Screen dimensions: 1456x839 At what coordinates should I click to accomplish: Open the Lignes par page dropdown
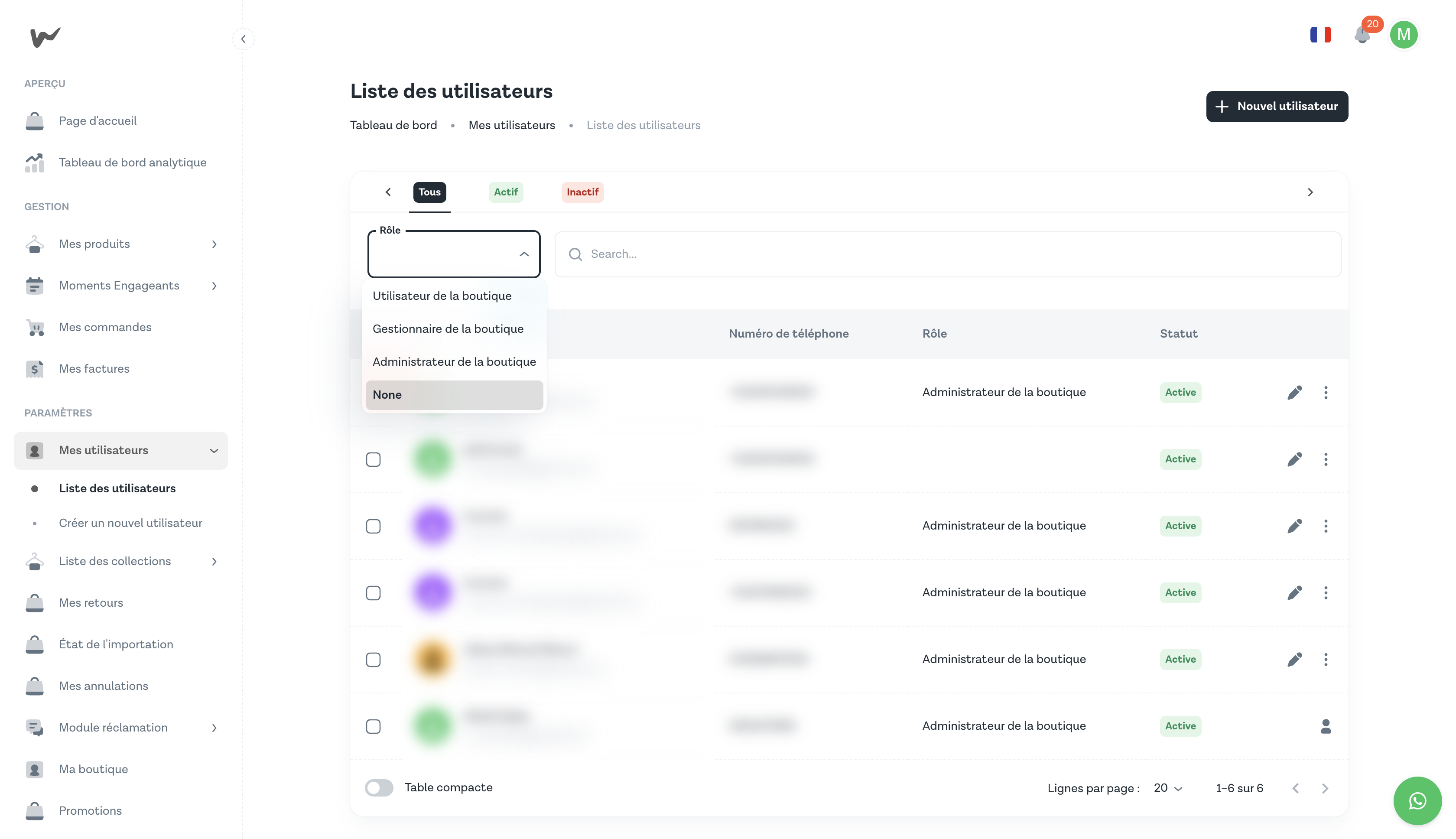point(1168,788)
